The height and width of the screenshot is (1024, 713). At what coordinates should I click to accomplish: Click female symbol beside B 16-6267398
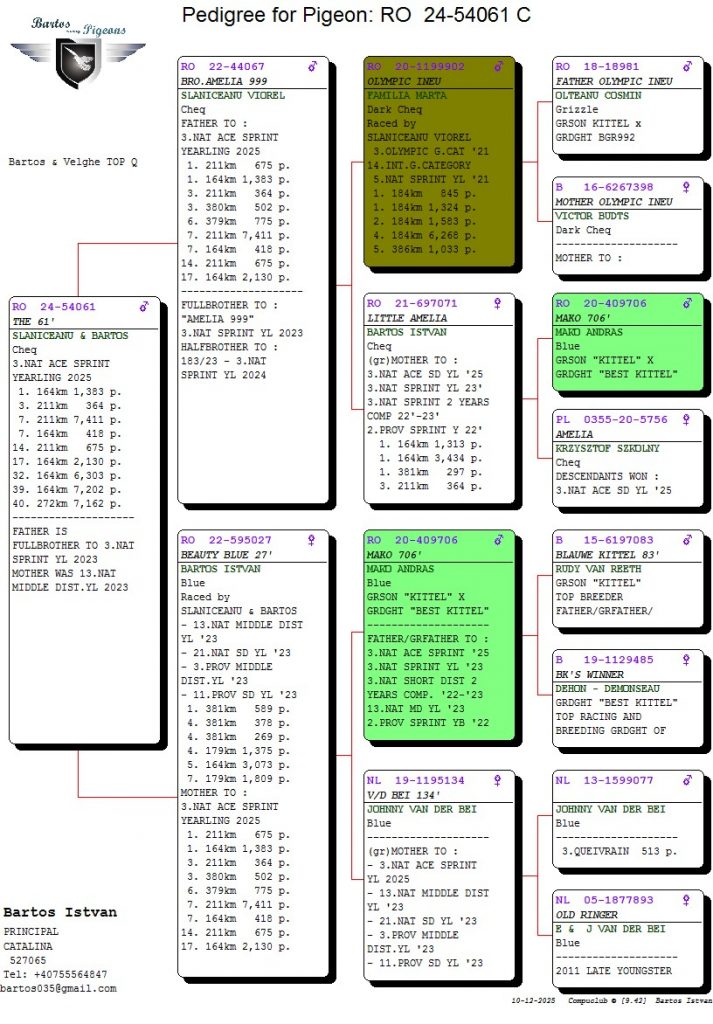[x=687, y=187]
